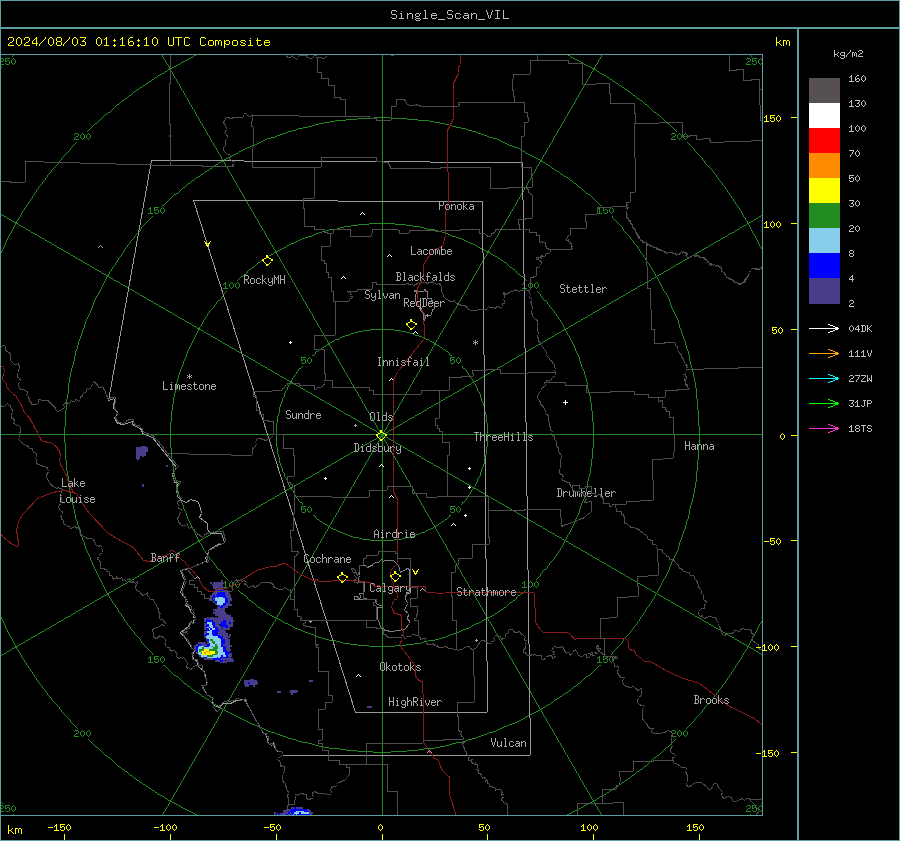The image size is (900, 841).
Task: Click the Single_Scan_VIL title text
Action: pos(449,15)
